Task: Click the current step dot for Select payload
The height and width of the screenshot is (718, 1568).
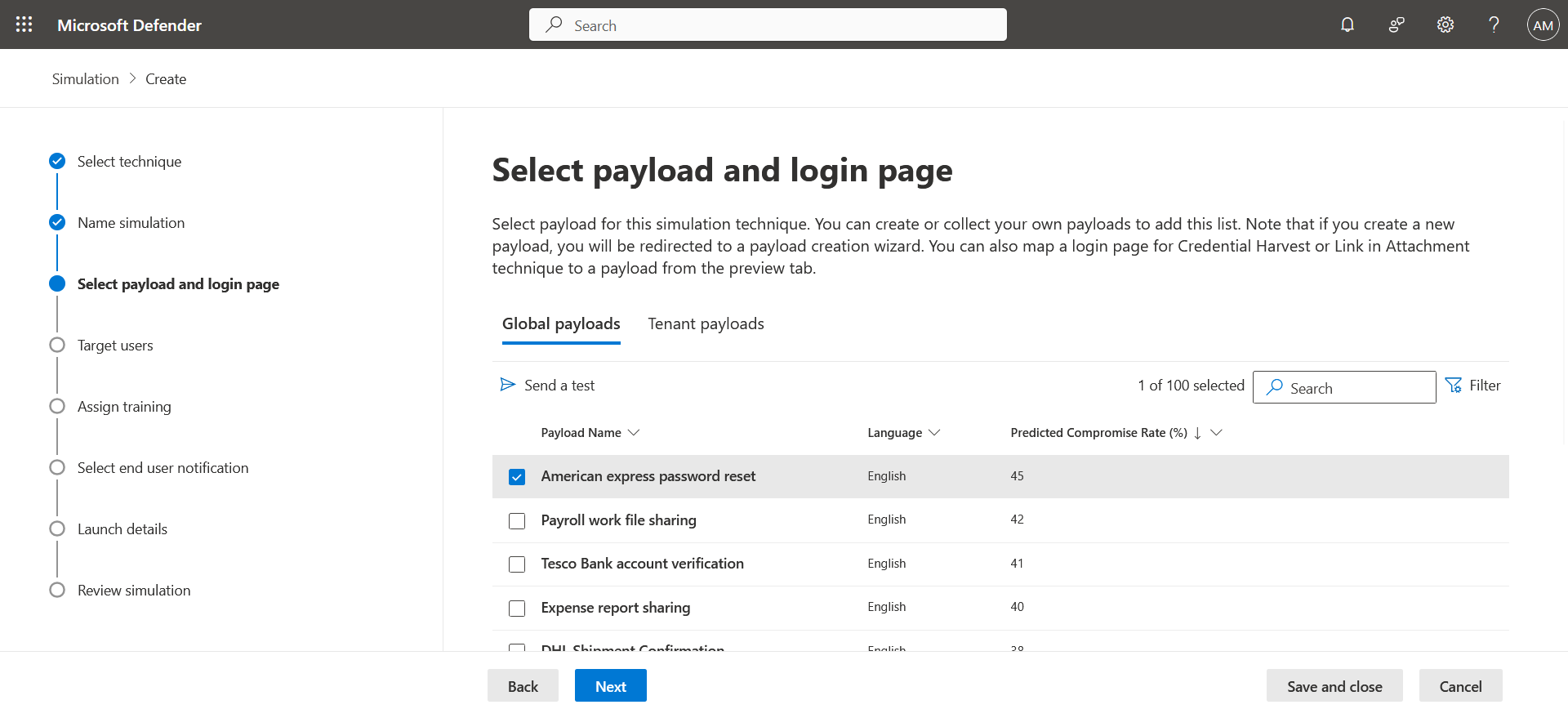Action: 57,283
